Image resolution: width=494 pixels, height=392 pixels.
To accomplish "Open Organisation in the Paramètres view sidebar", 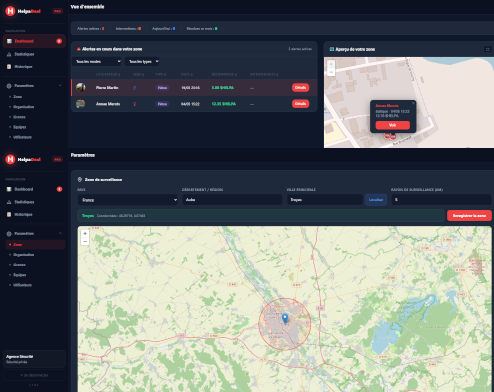I will pos(23,255).
